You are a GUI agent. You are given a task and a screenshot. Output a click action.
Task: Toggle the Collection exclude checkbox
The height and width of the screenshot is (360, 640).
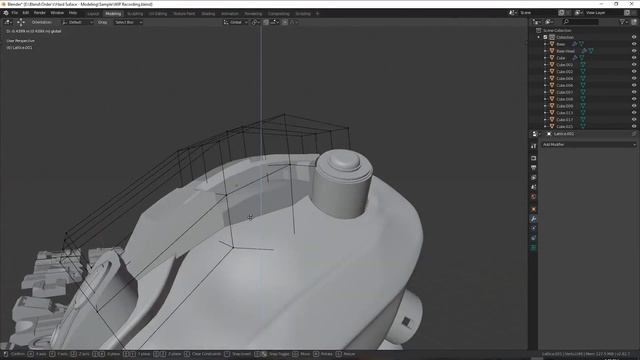545,37
